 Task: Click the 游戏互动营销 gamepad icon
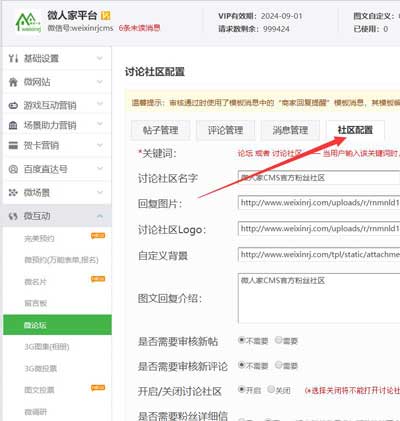(x=13, y=105)
